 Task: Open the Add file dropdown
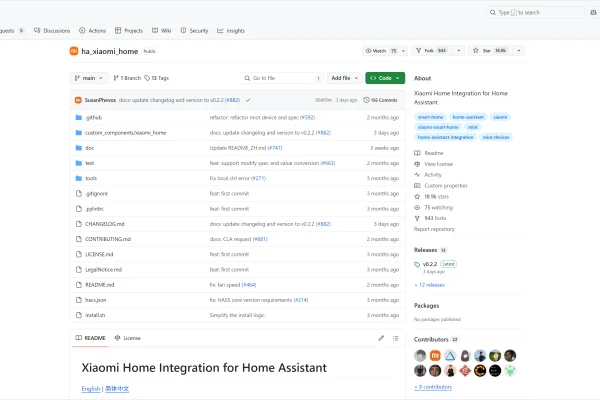pos(344,78)
